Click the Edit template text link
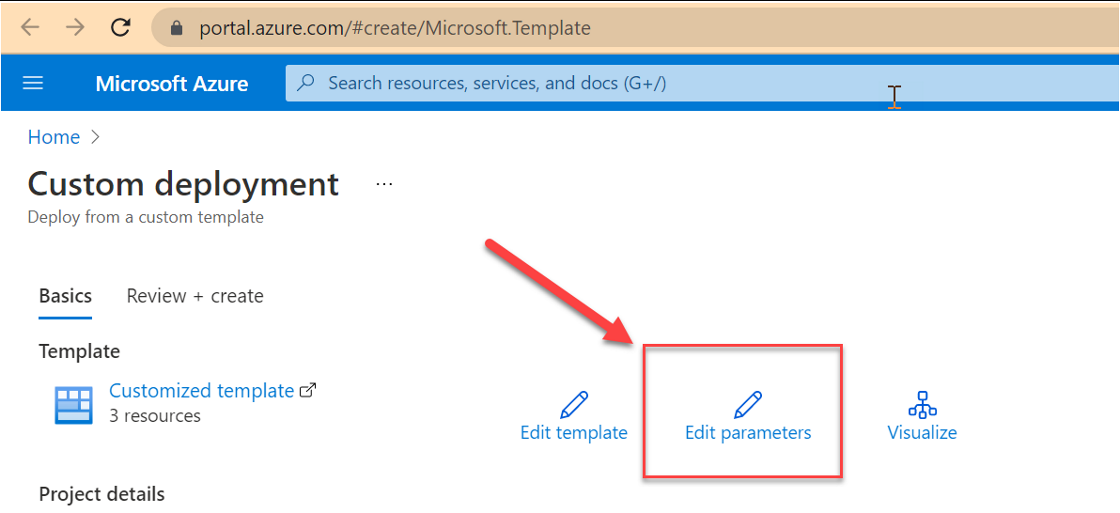 point(574,432)
